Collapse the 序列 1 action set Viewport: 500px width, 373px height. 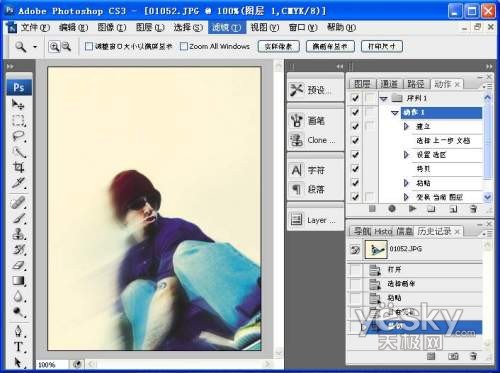tap(384, 99)
